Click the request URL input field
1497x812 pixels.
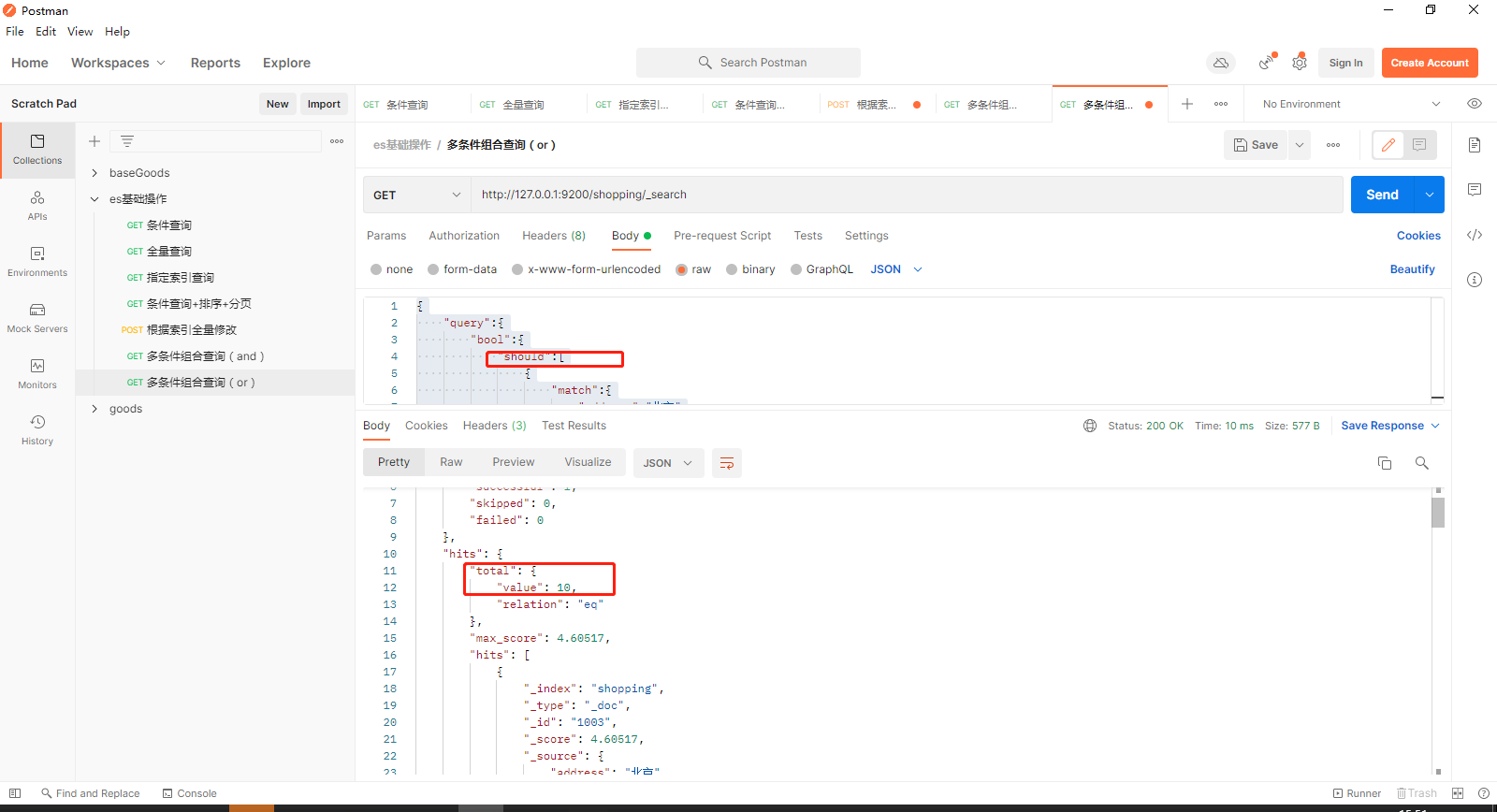906,195
